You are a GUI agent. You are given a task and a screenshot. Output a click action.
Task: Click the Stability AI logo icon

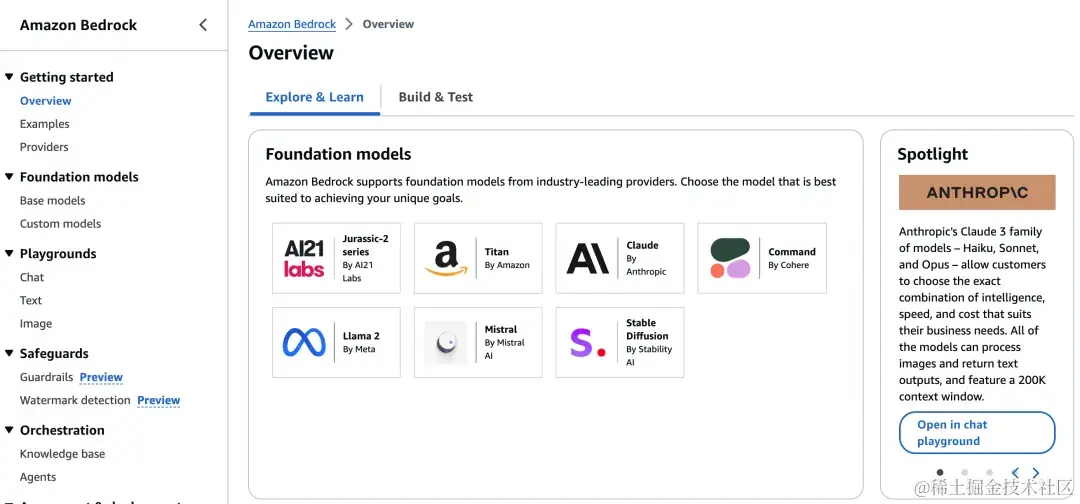(588, 343)
